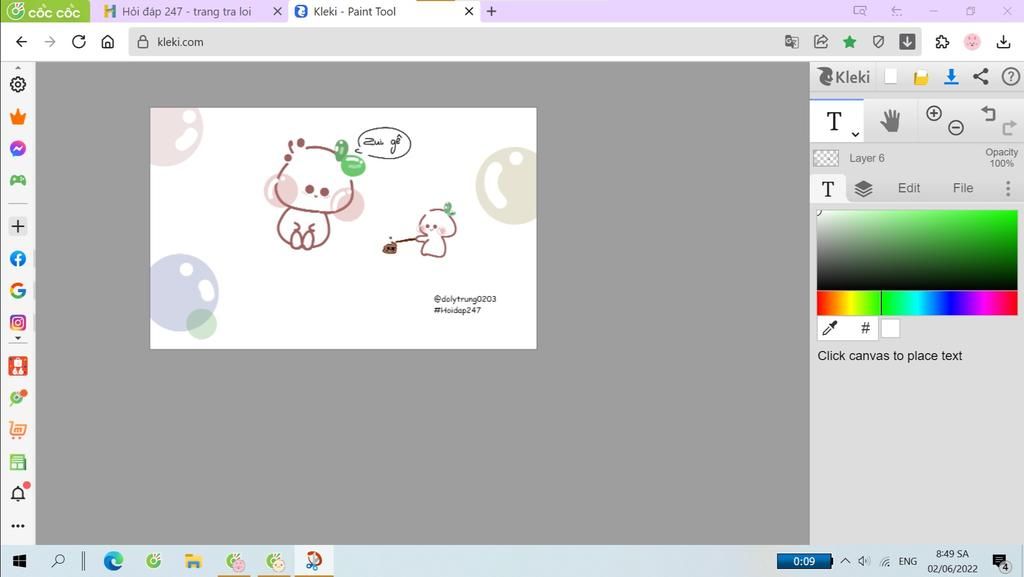Open File Explorer from the taskbar
This screenshot has height=577, width=1024.
(193, 561)
